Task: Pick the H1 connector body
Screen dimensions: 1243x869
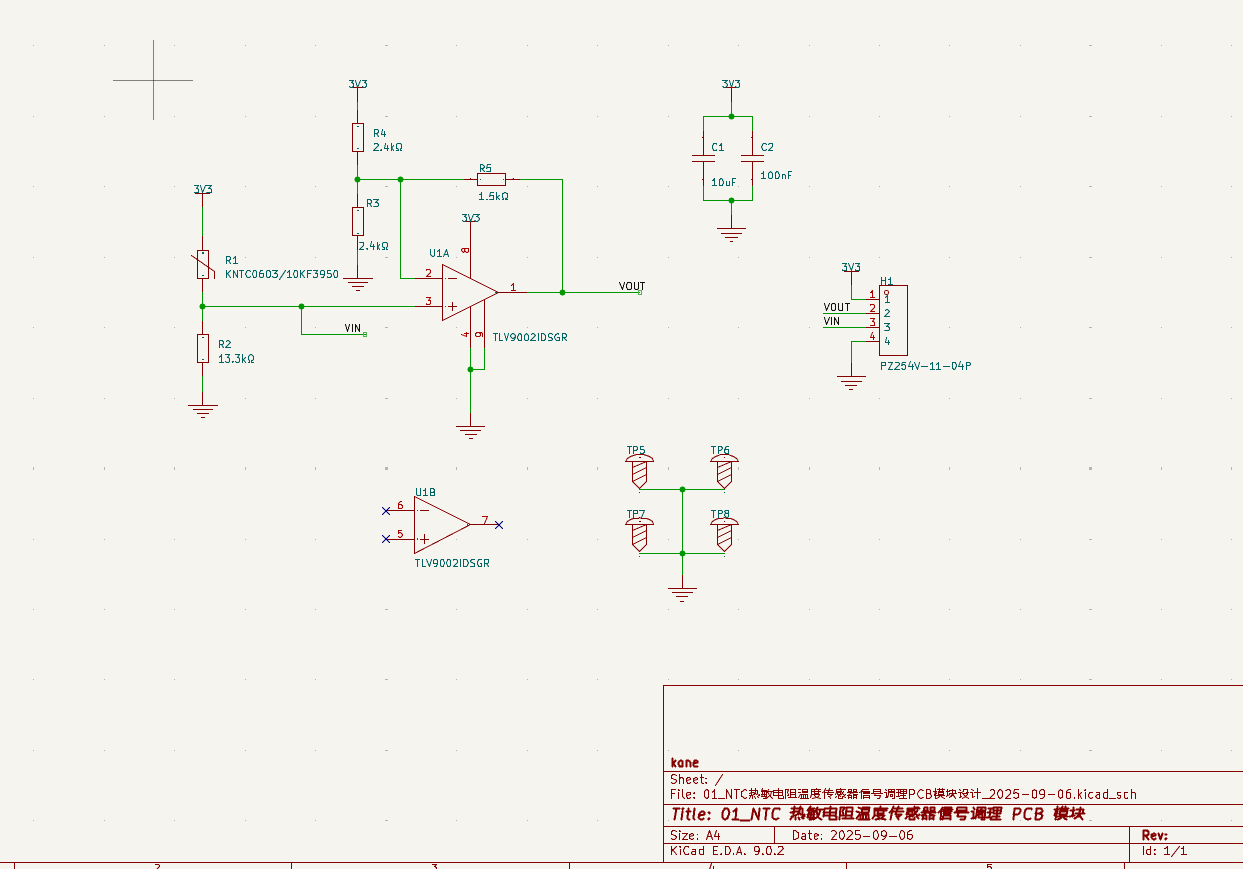Action: pyautogui.click(x=894, y=320)
